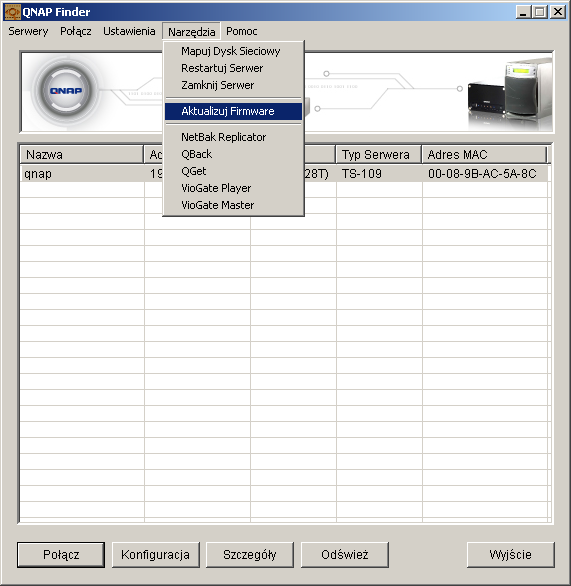
Task: Sort by the Nazwa column header
Action: point(82,155)
